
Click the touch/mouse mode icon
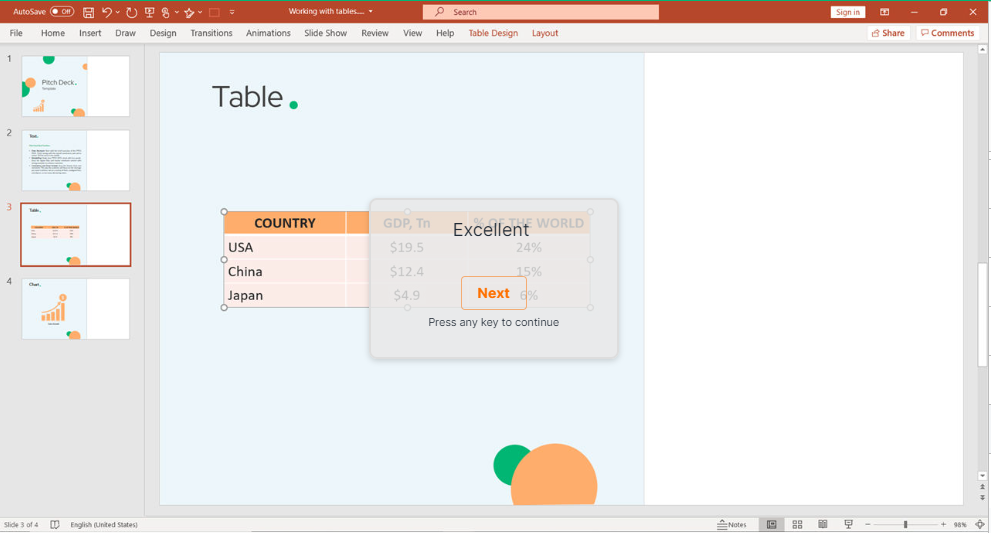tap(166, 12)
